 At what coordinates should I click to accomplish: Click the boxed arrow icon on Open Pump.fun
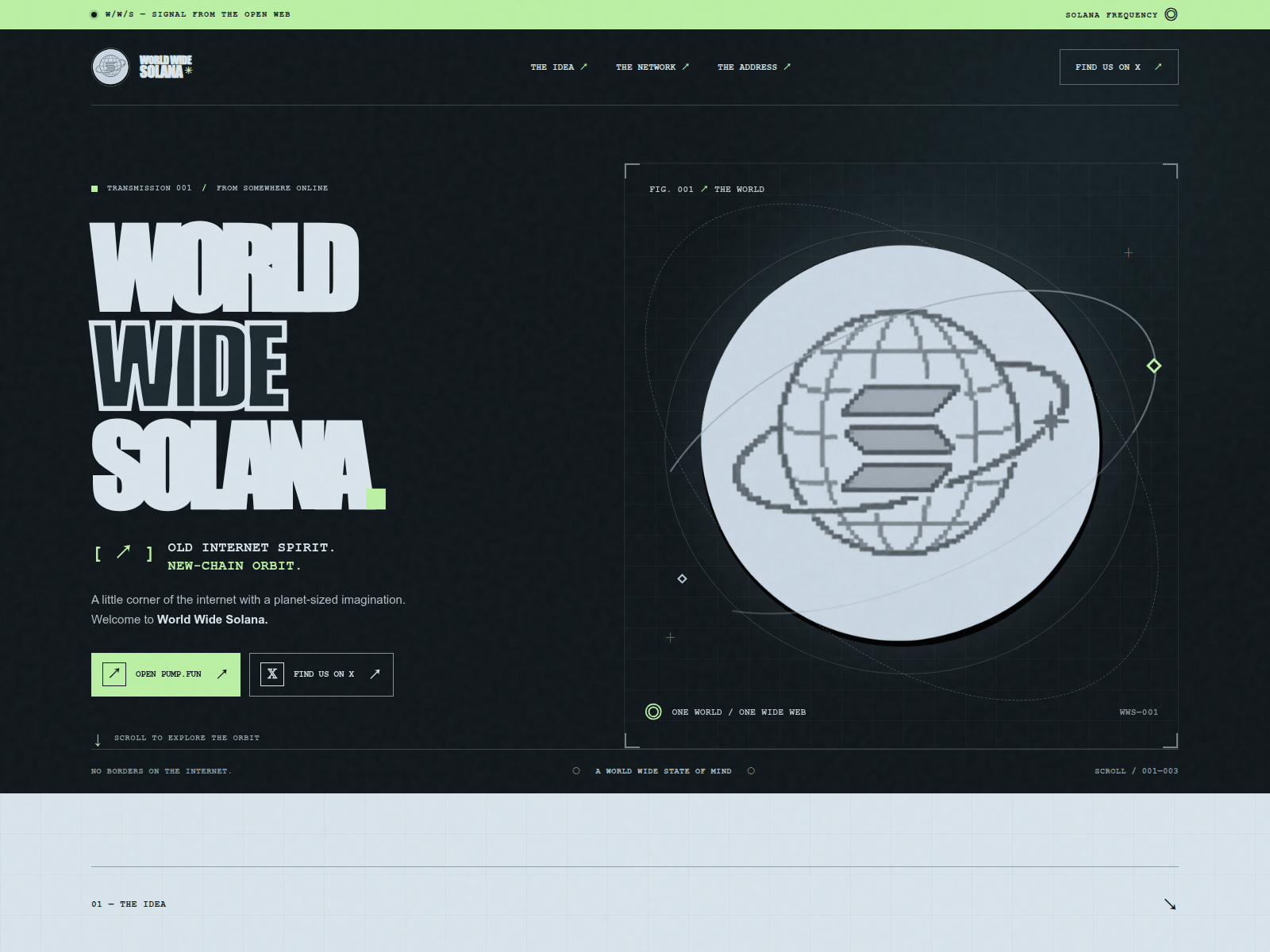point(114,674)
